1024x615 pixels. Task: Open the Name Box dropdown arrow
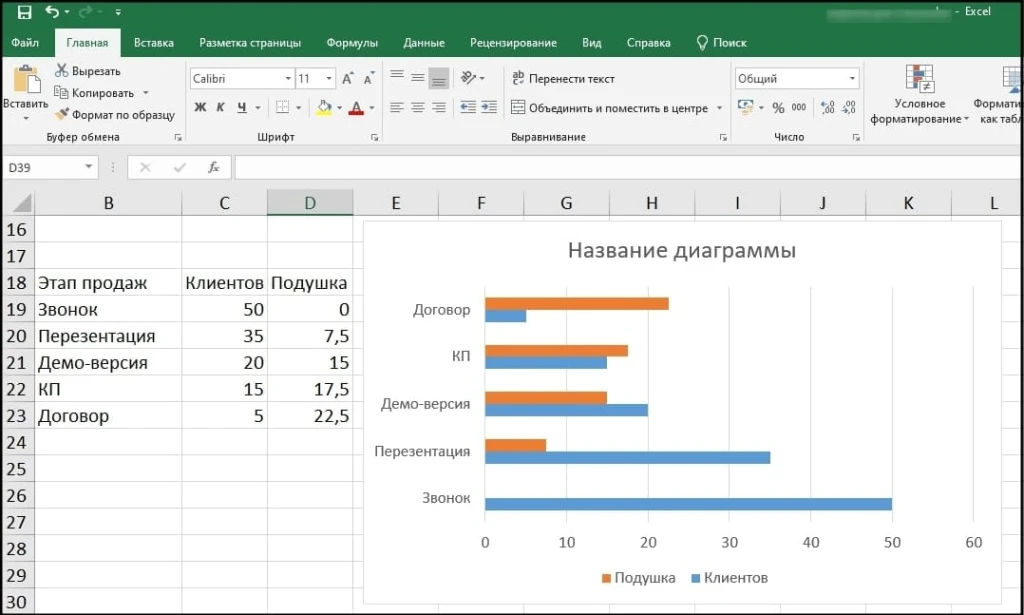pos(89,168)
